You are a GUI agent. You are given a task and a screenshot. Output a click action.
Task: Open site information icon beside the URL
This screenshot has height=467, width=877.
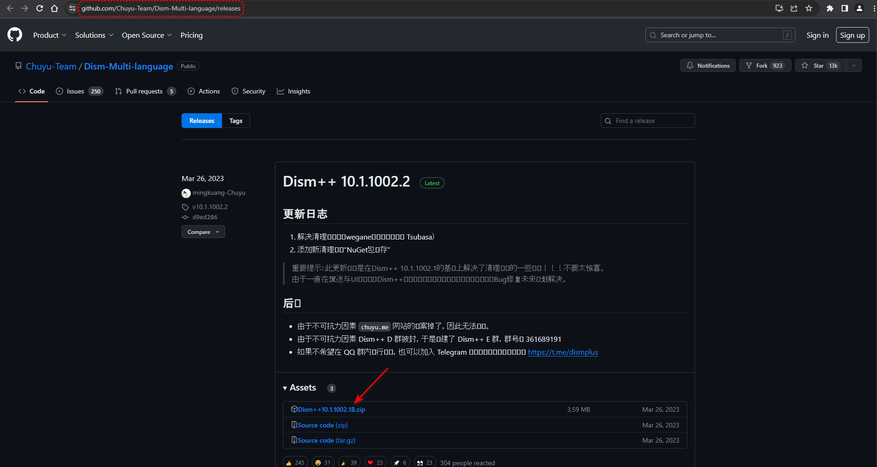click(x=72, y=8)
